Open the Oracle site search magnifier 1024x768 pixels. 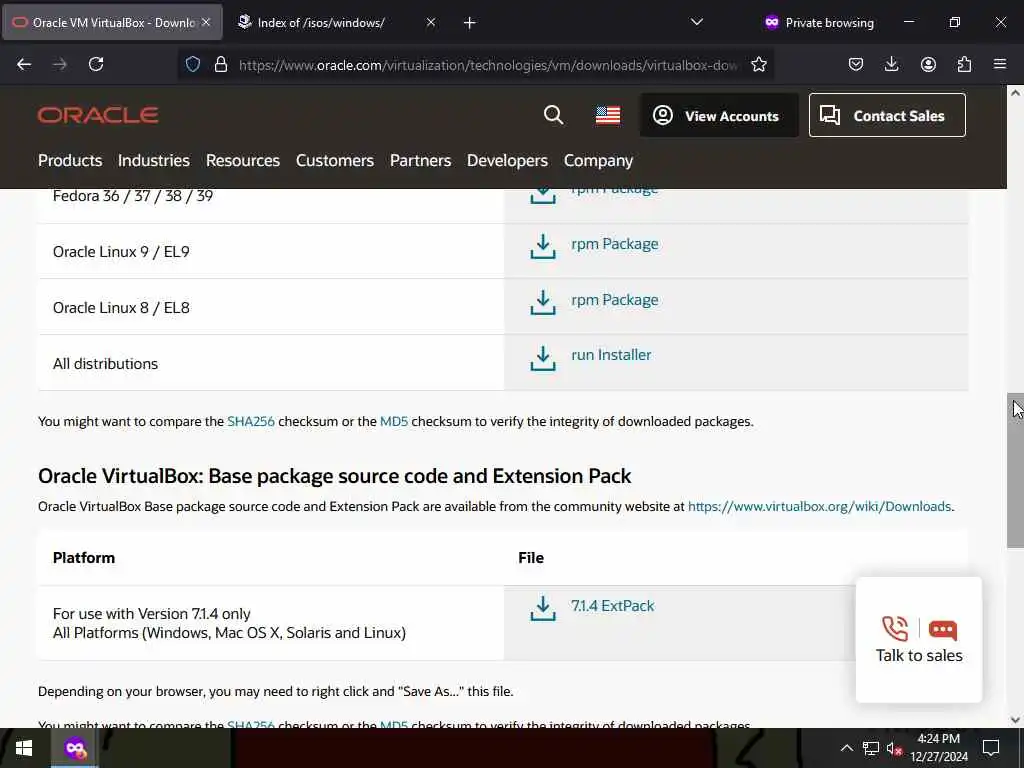(553, 115)
